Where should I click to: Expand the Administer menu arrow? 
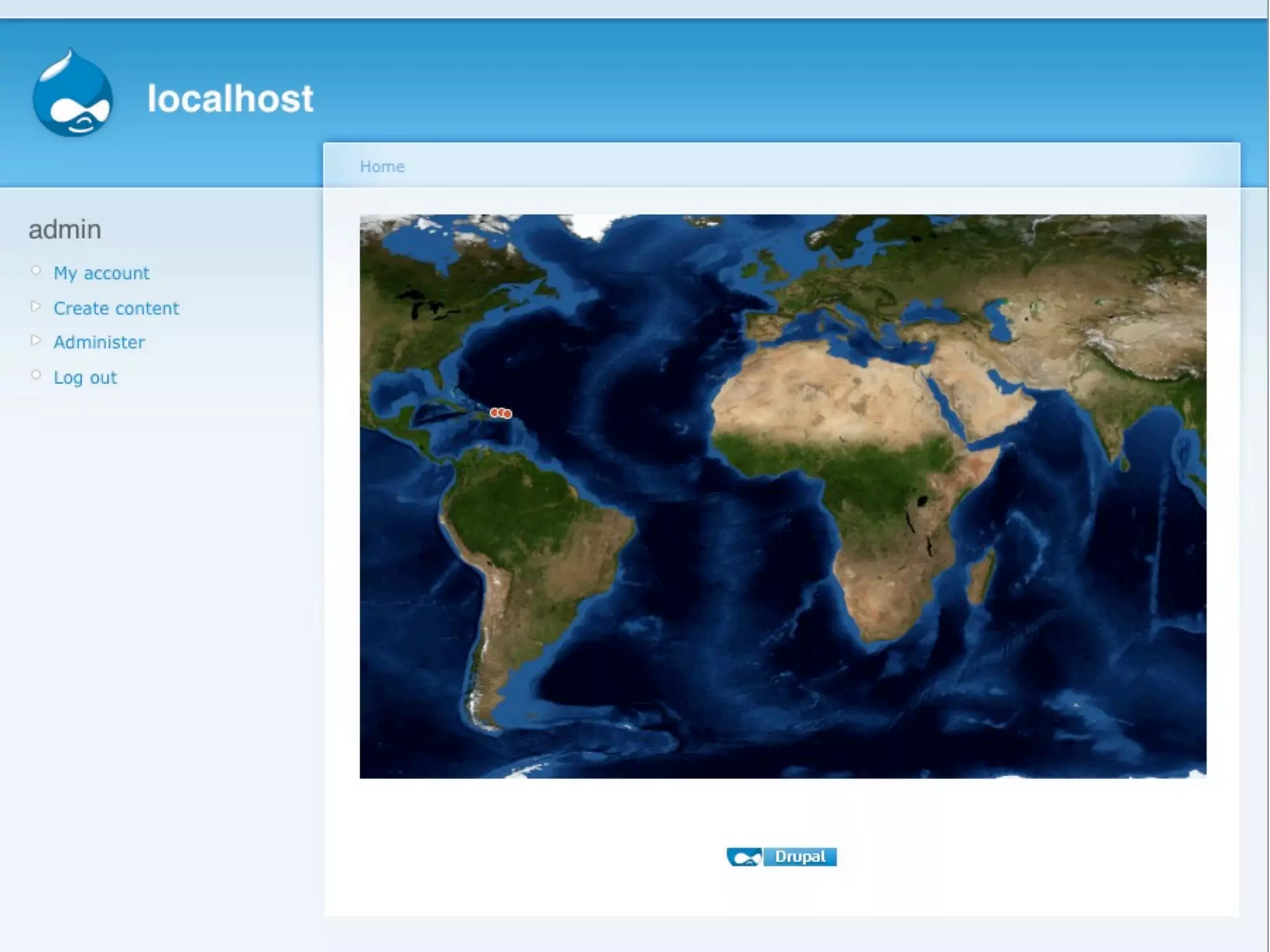pos(36,340)
